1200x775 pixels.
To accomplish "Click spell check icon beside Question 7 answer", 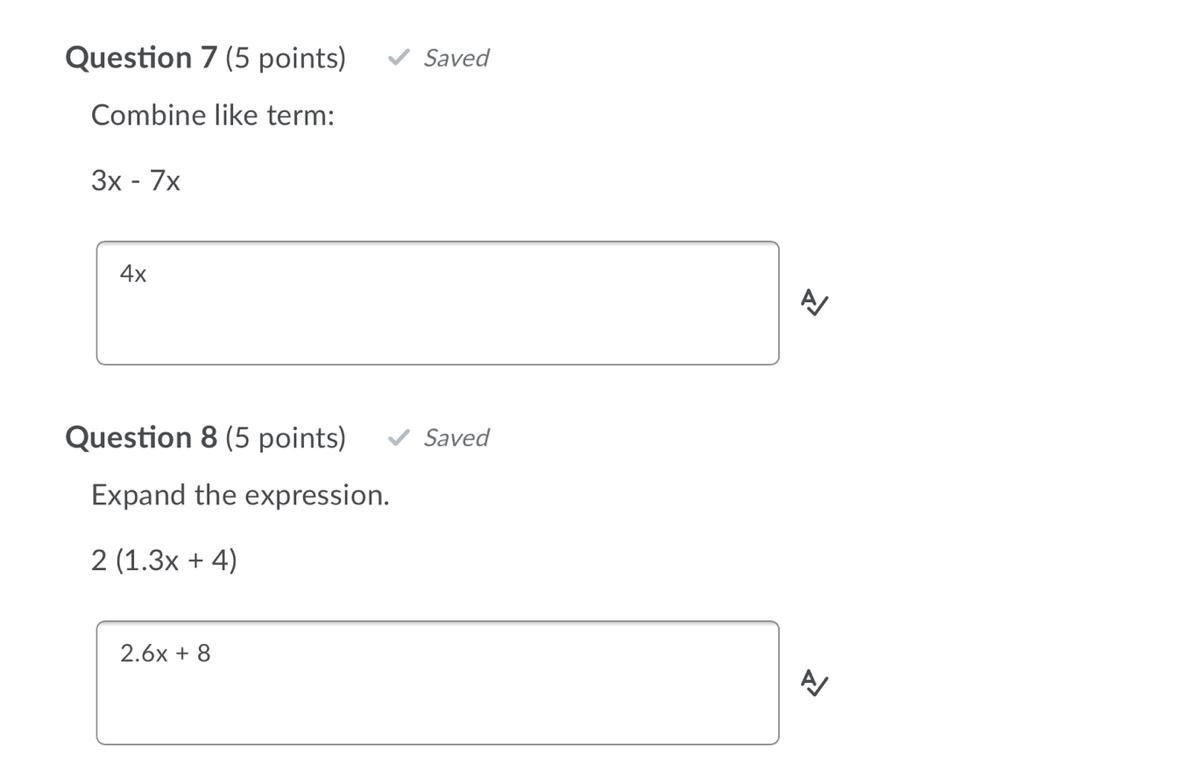I will (814, 301).
